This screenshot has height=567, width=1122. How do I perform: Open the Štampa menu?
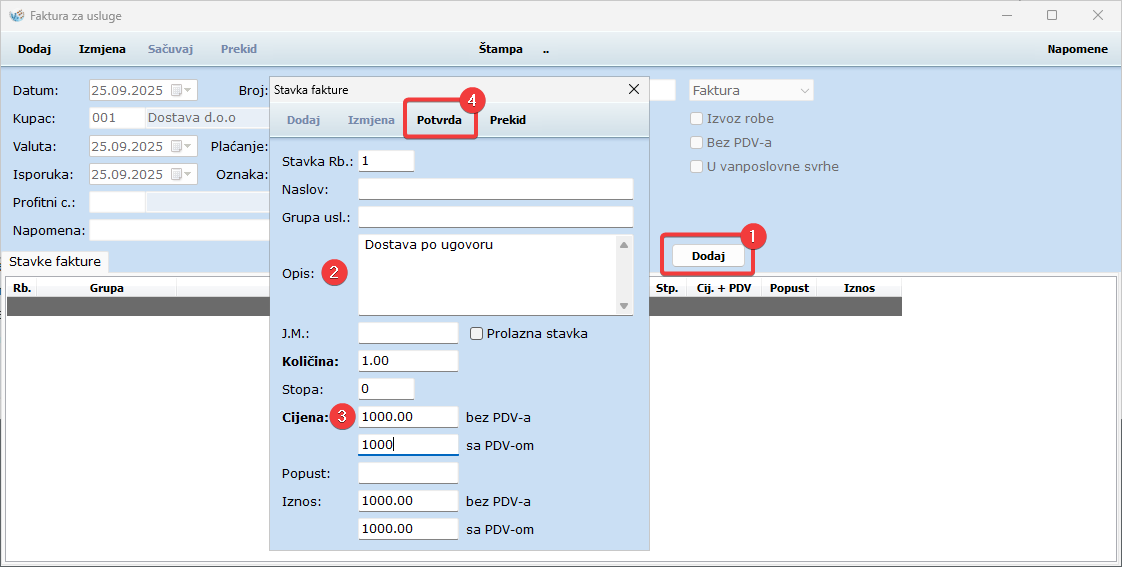point(500,49)
